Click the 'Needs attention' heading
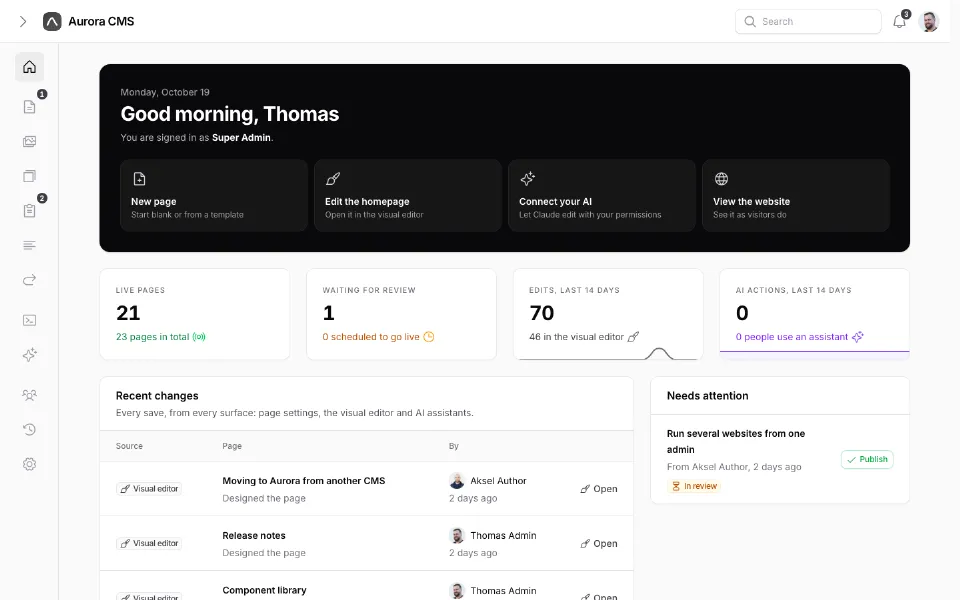960x600 pixels. (x=708, y=396)
